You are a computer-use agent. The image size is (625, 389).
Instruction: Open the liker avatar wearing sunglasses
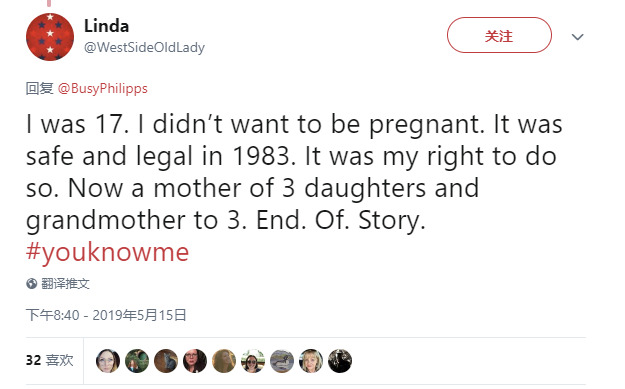(x=253, y=361)
